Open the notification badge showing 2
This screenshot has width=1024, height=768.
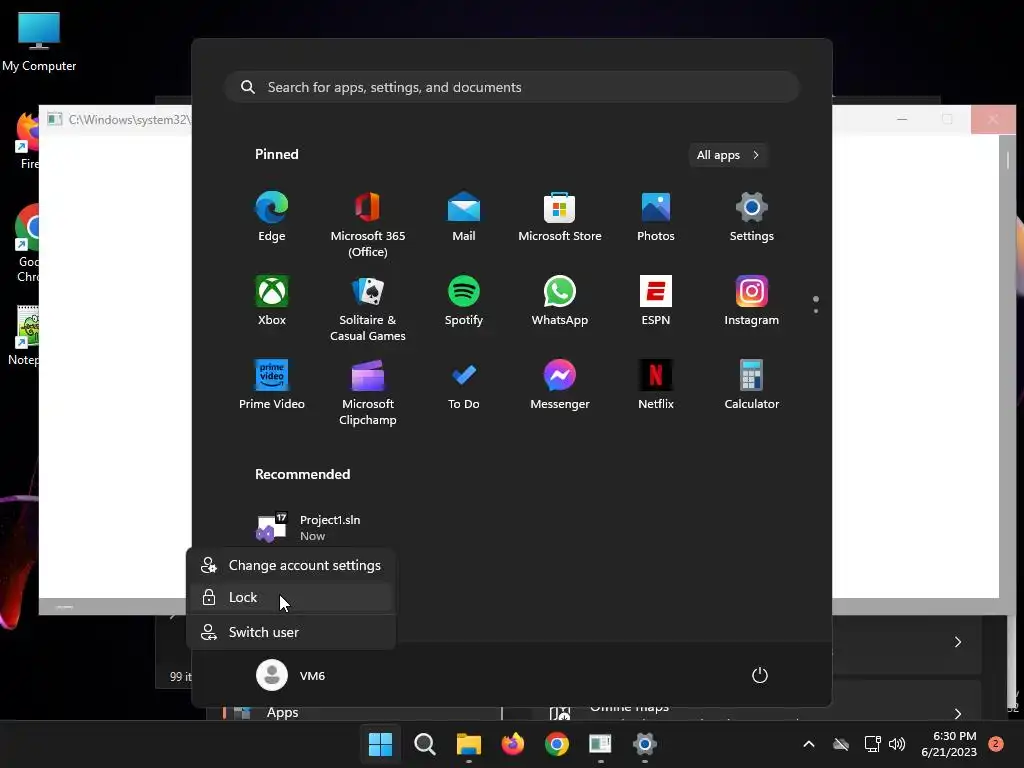point(996,744)
